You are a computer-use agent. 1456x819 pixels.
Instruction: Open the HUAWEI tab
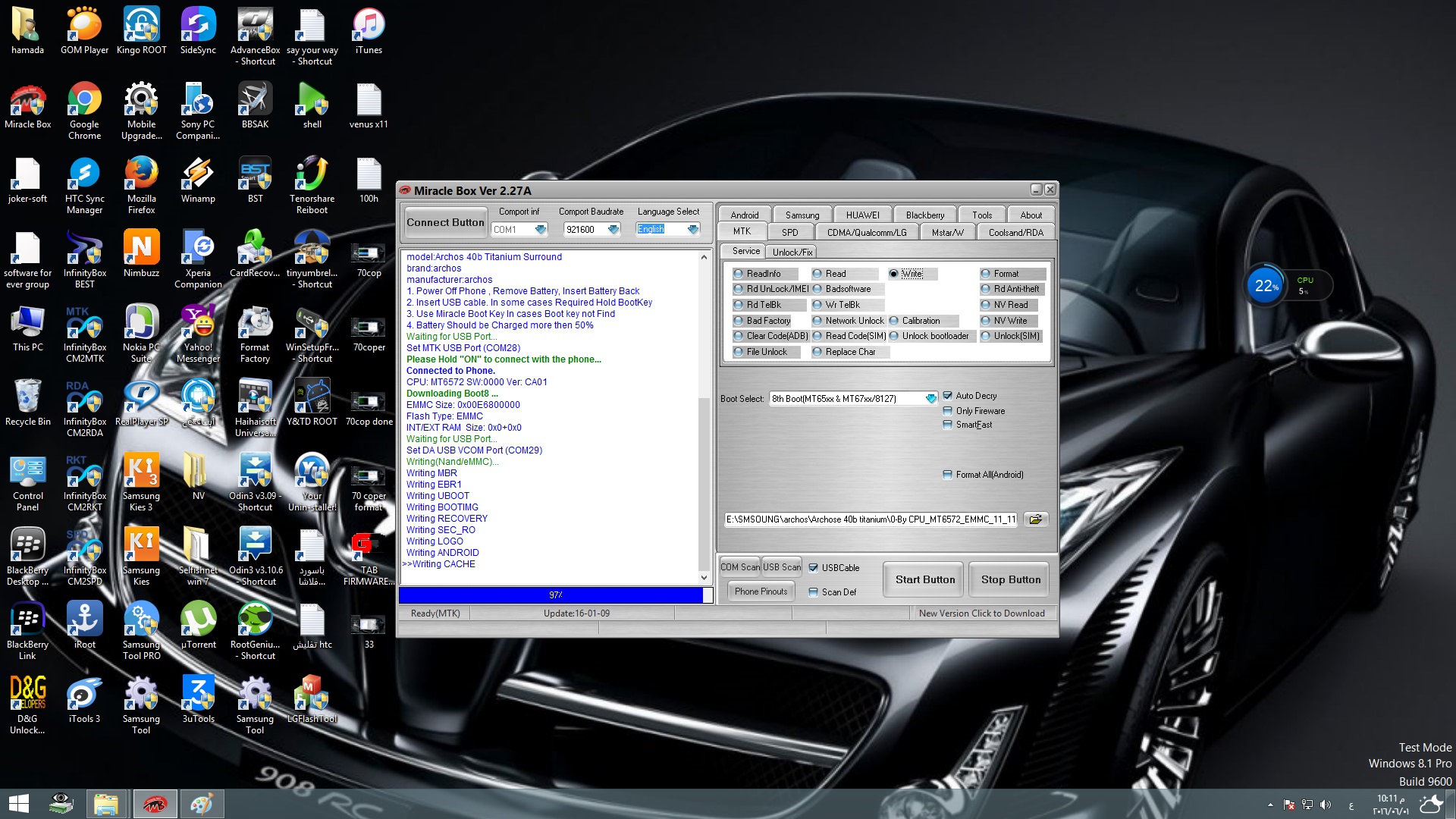[863, 215]
